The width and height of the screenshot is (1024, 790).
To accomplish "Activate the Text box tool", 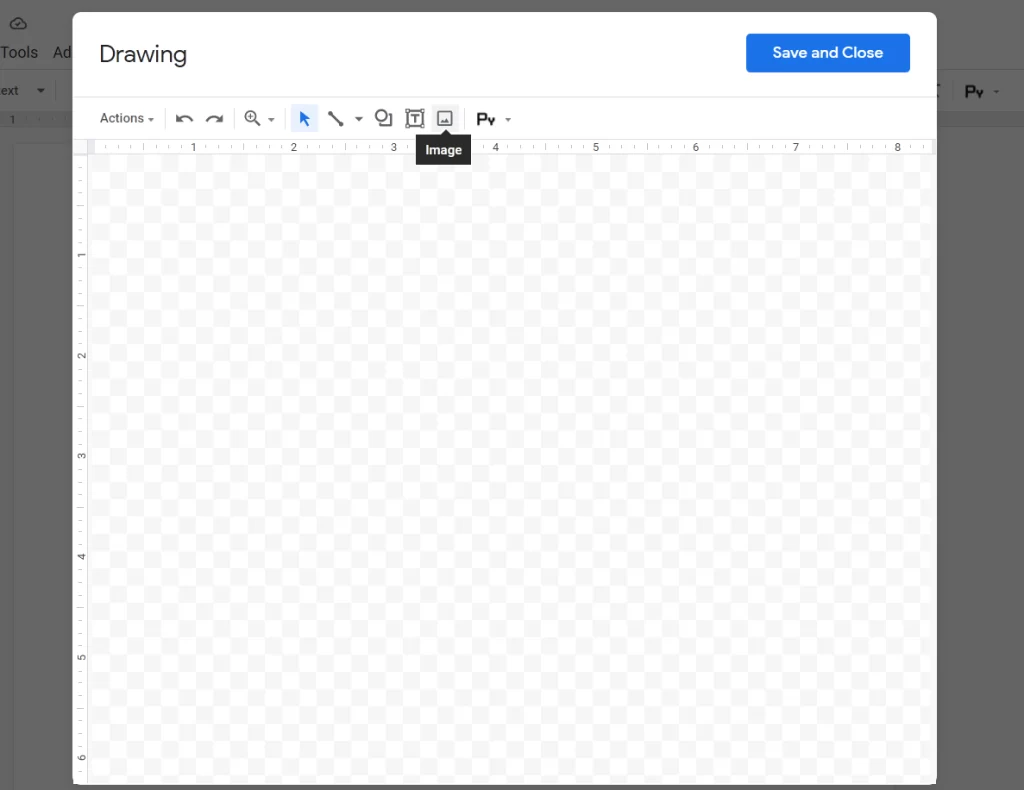I will [415, 118].
